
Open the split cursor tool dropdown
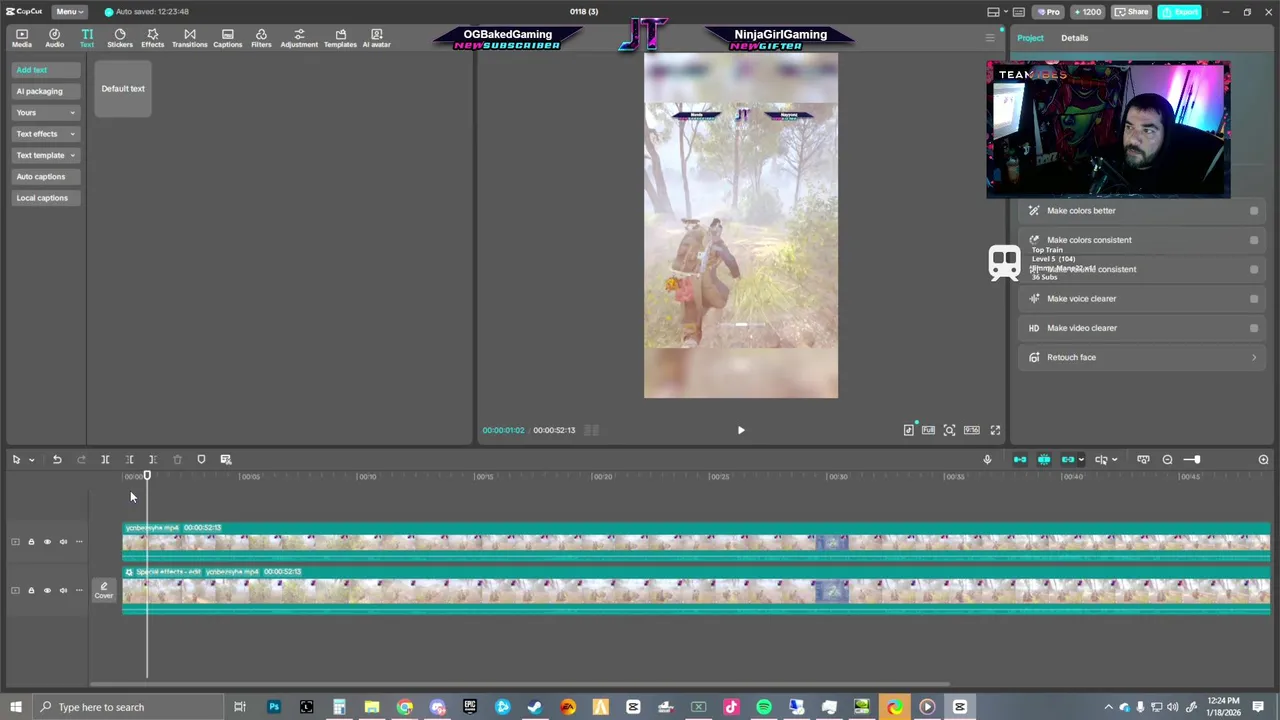pyautogui.click(x=1114, y=460)
